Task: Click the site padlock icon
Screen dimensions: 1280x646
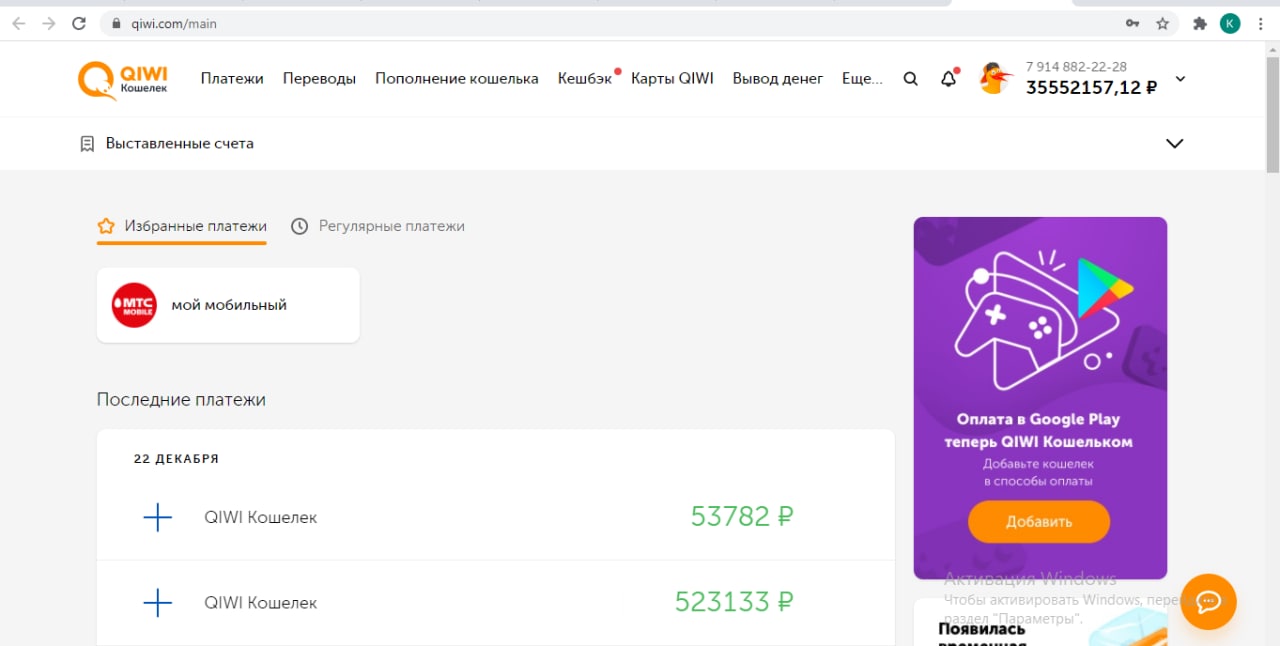Action: pyautogui.click(x=117, y=23)
